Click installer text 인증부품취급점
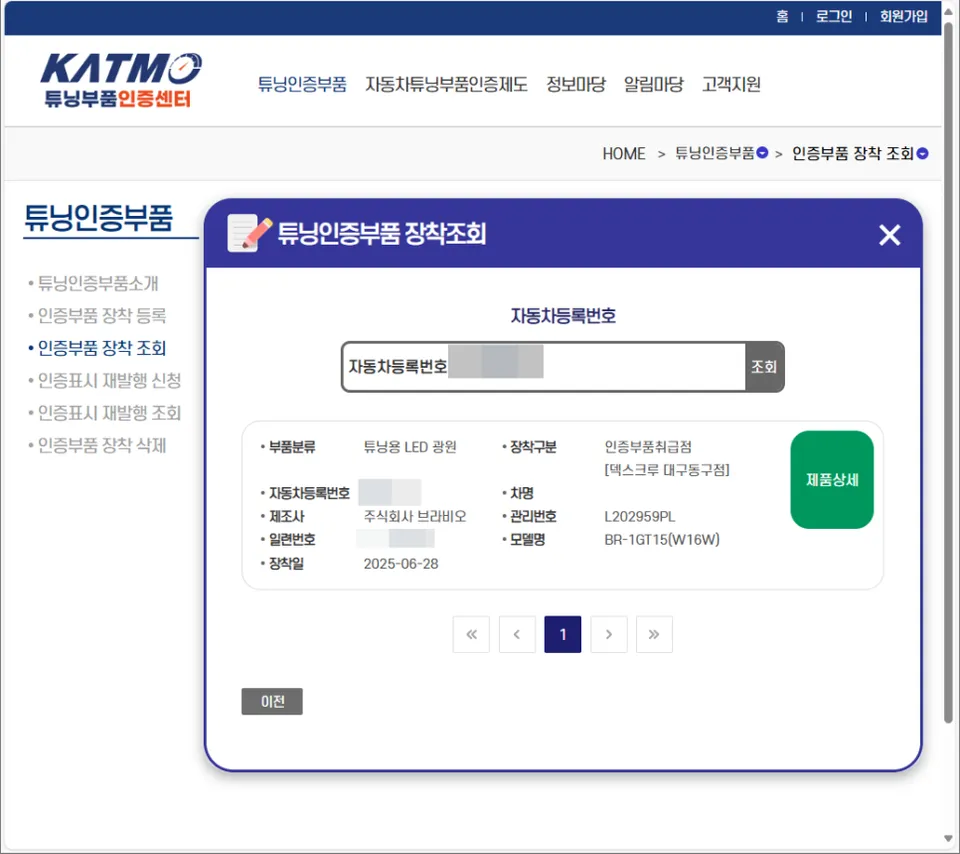The image size is (960, 854). pos(648,447)
